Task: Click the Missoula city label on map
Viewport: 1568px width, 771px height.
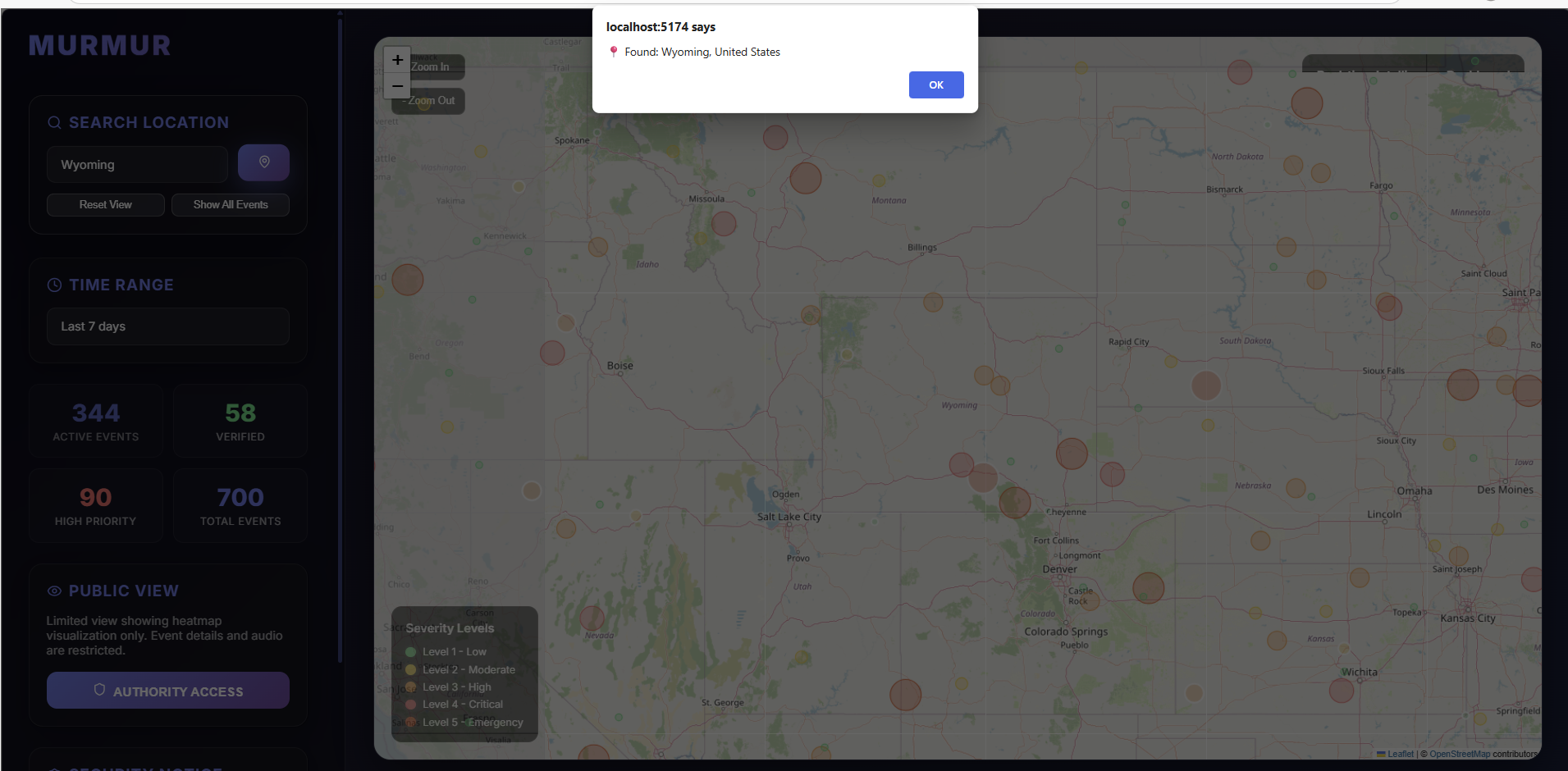Action: tap(706, 198)
